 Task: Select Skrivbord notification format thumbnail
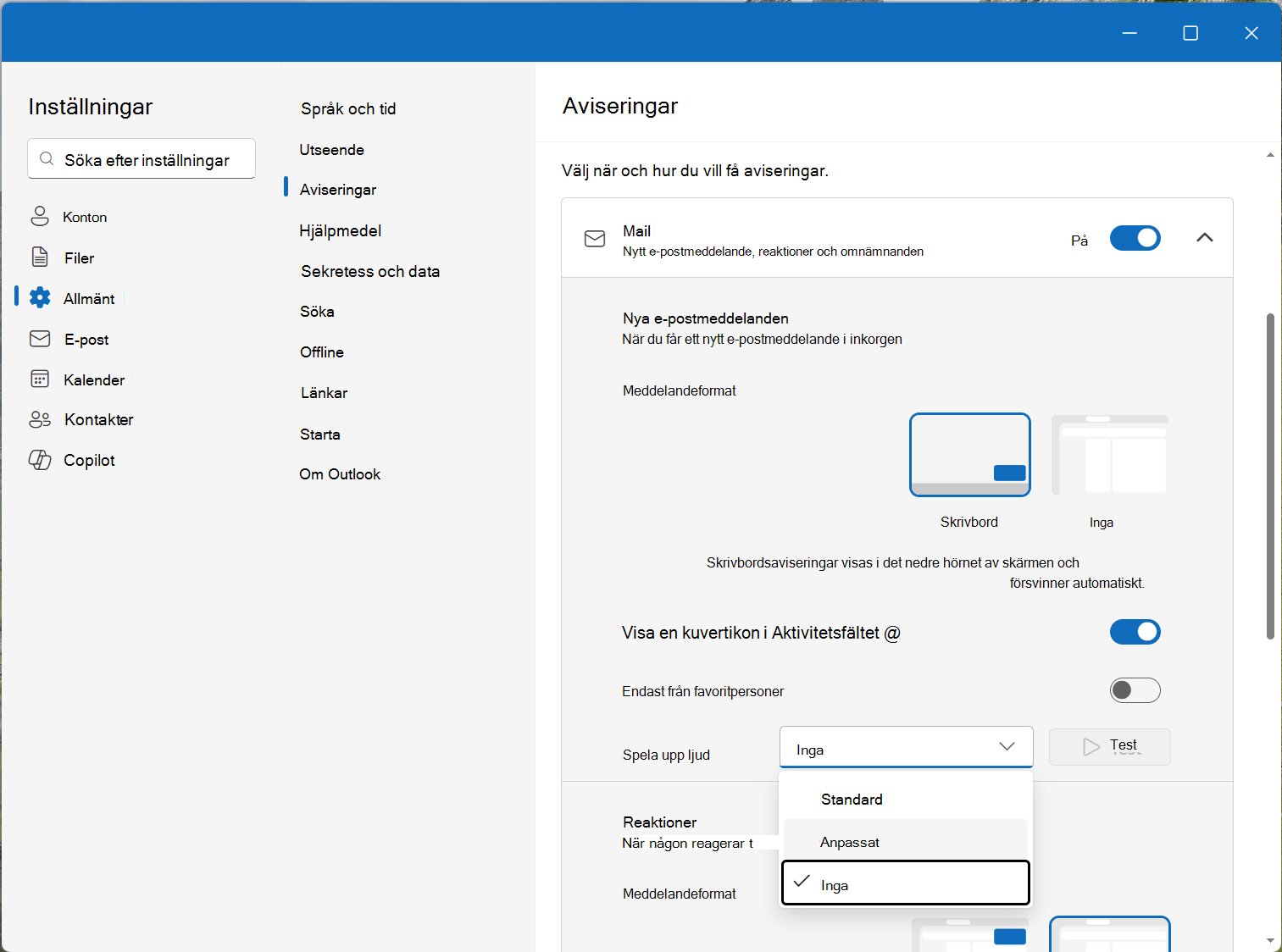coord(969,455)
